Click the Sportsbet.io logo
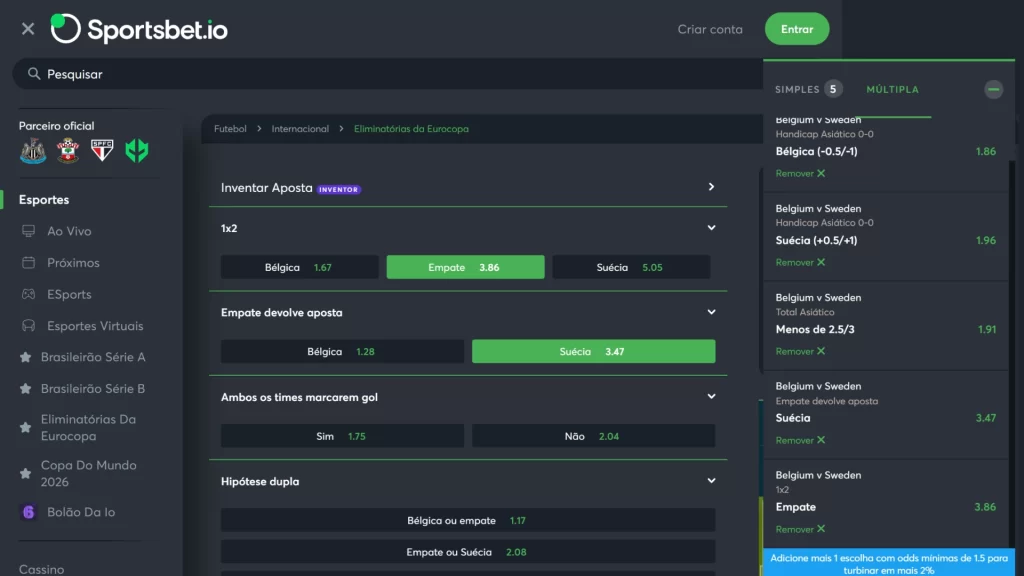Screen dimensions: 1024x576 [x=139, y=29]
